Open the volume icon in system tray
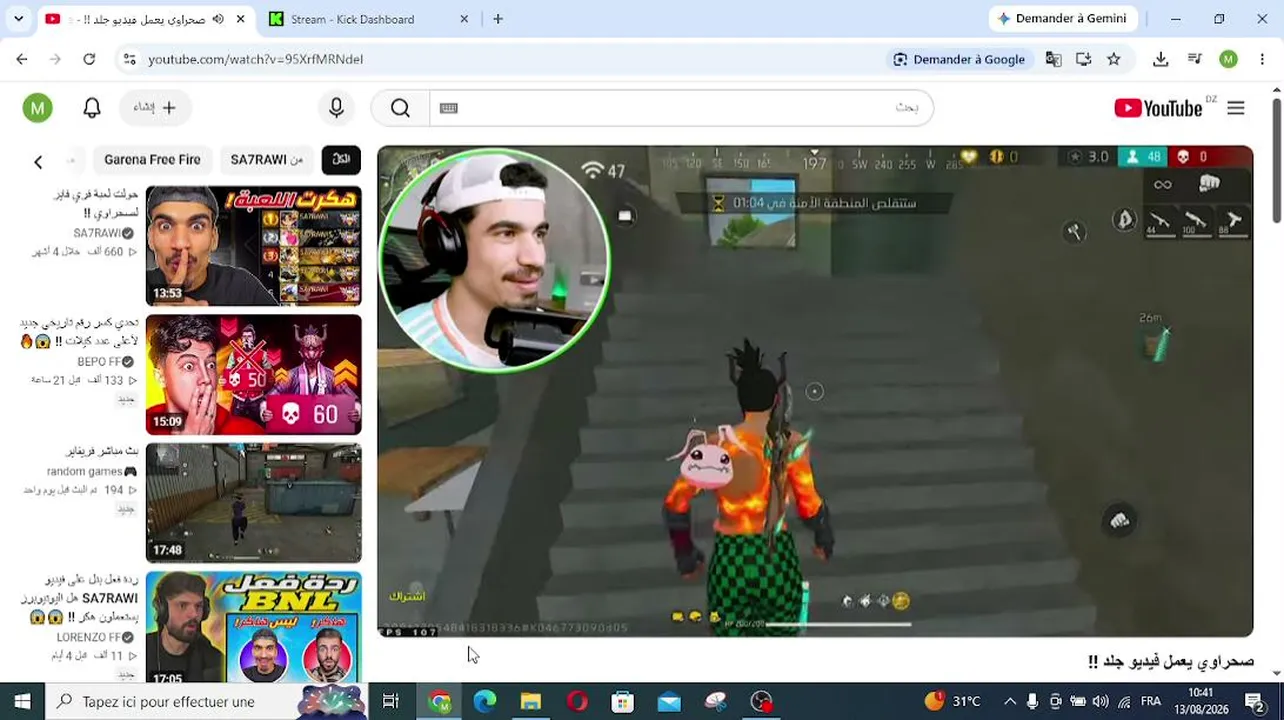 [1101, 701]
